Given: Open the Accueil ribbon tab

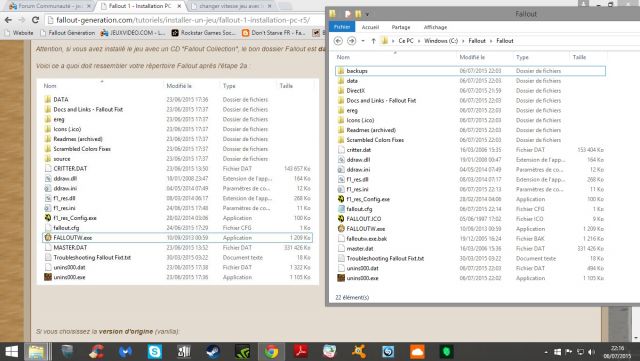Looking at the screenshot, I should click(370, 27).
